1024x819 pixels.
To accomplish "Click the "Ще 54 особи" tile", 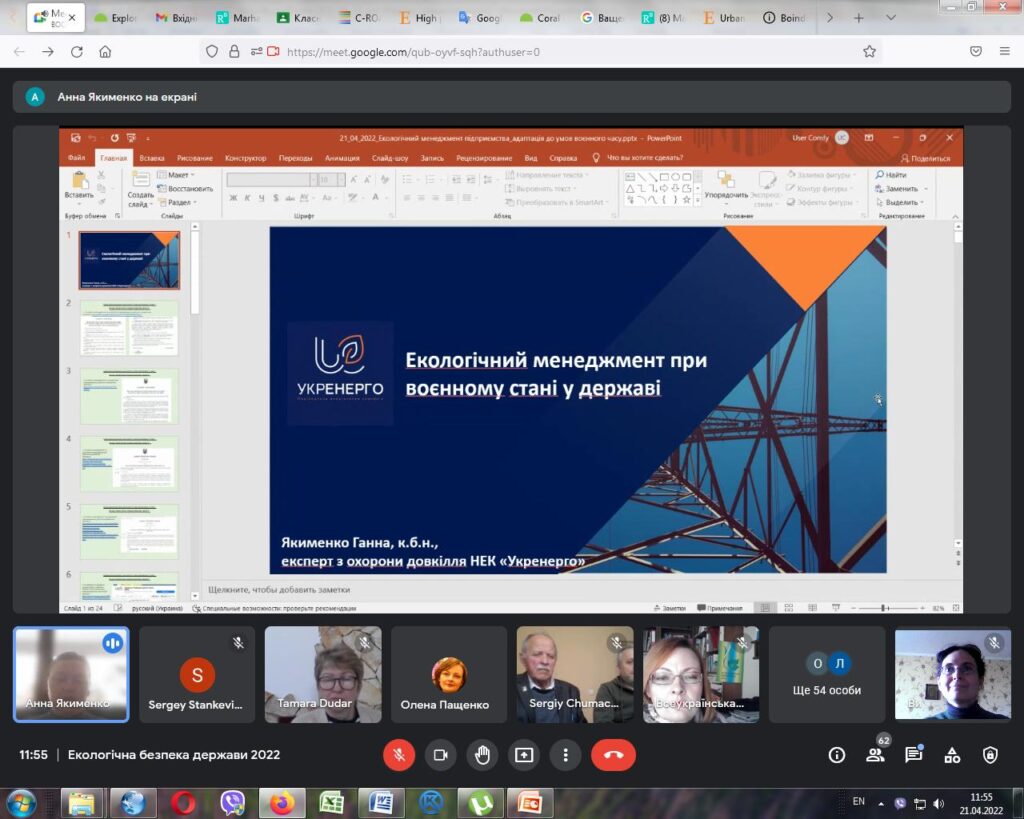I will (x=827, y=675).
